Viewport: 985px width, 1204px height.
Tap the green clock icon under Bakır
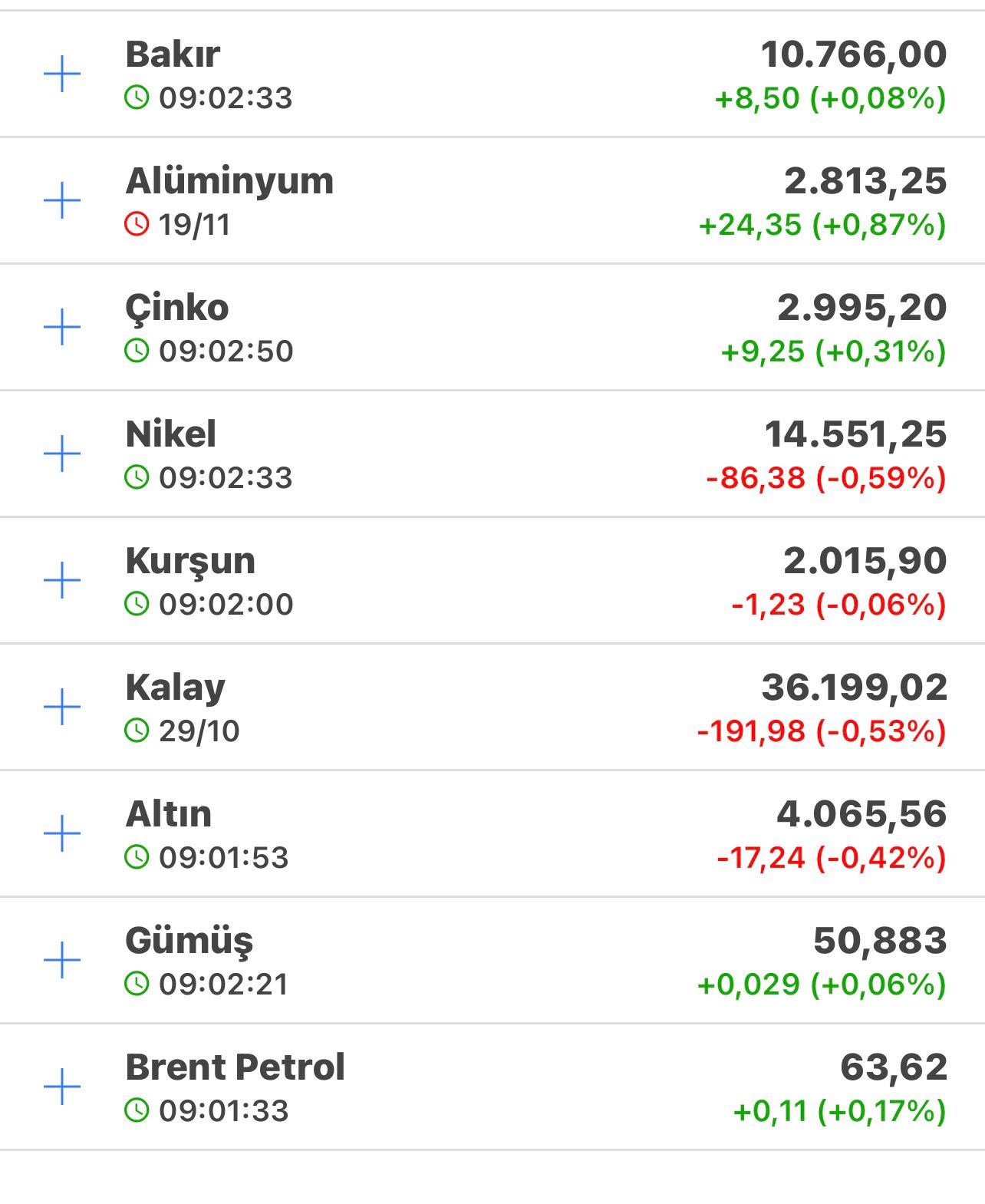pyautogui.click(x=137, y=98)
